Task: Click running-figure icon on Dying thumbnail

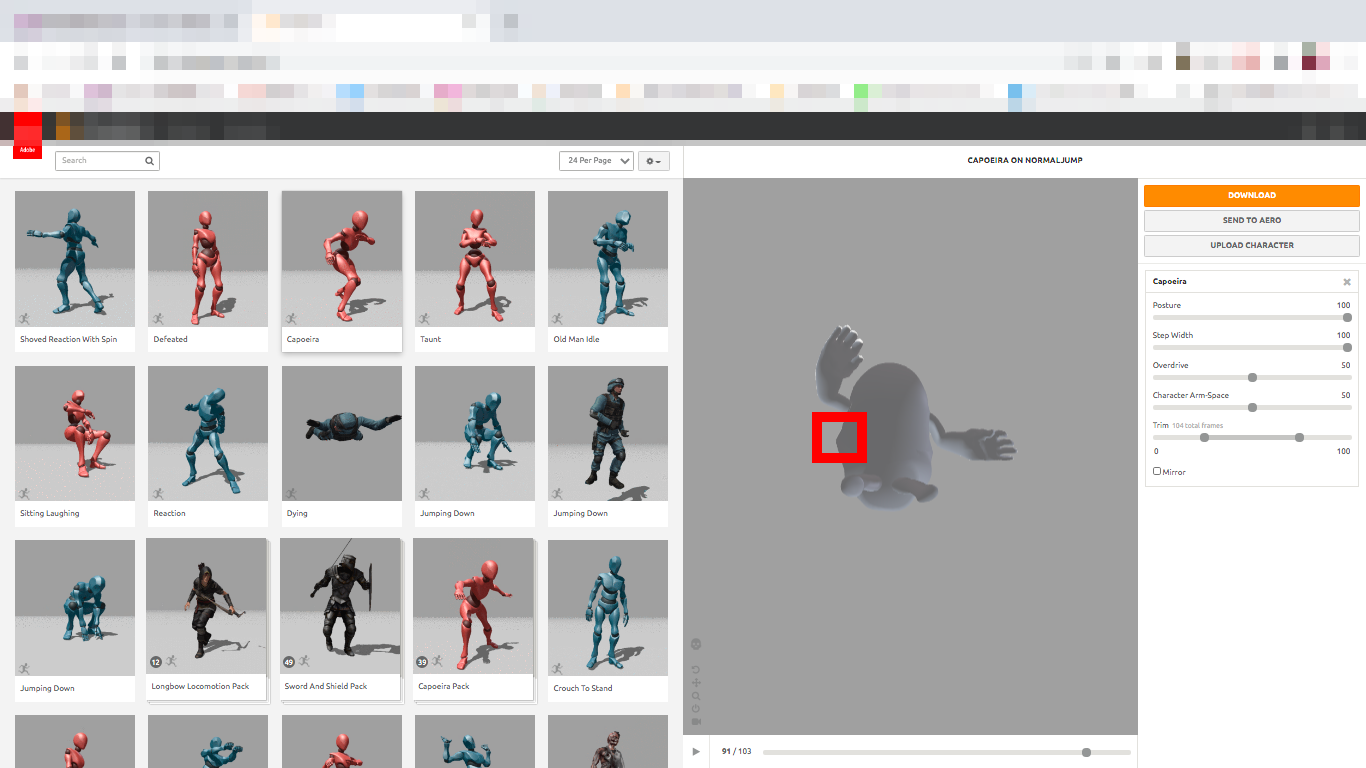Action: (x=292, y=493)
